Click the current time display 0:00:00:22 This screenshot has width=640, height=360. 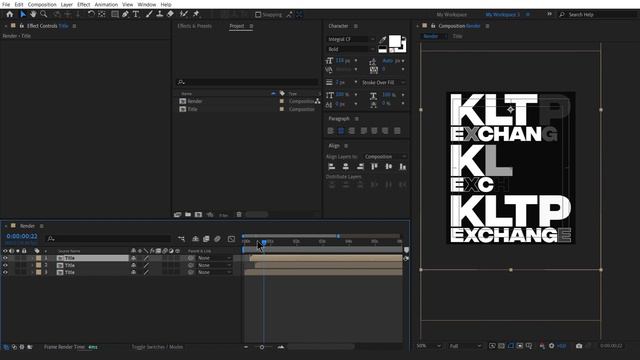pyautogui.click(x=22, y=236)
